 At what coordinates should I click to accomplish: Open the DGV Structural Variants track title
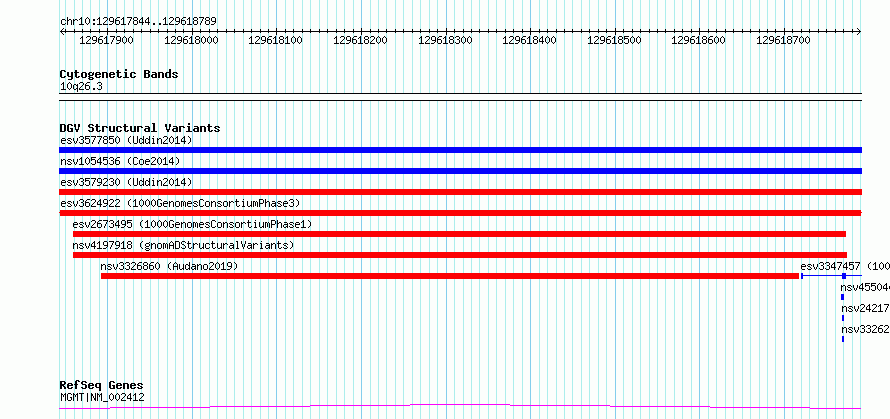pyautogui.click(x=140, y=128)
